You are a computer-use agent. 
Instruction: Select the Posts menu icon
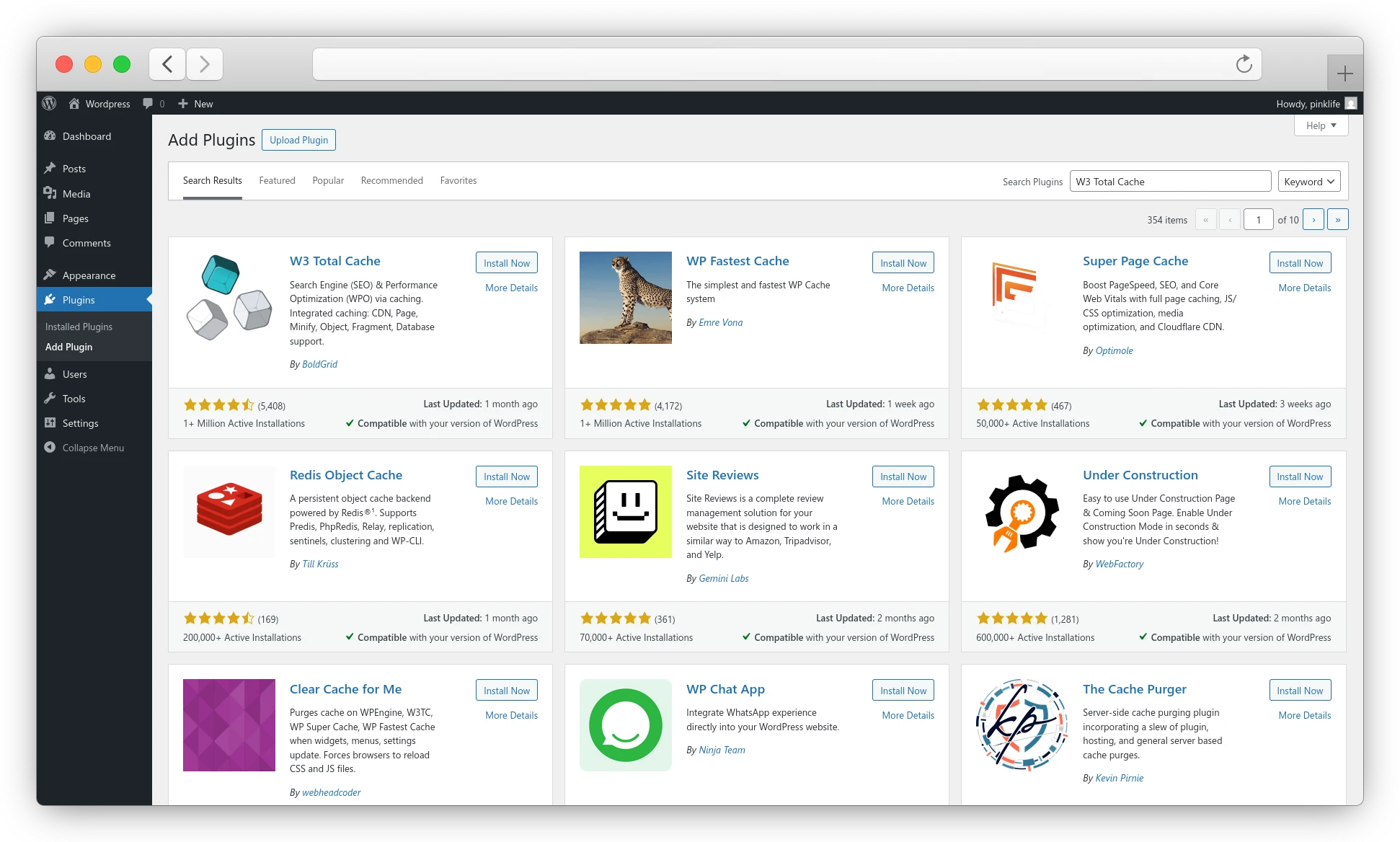pos(50,168)
